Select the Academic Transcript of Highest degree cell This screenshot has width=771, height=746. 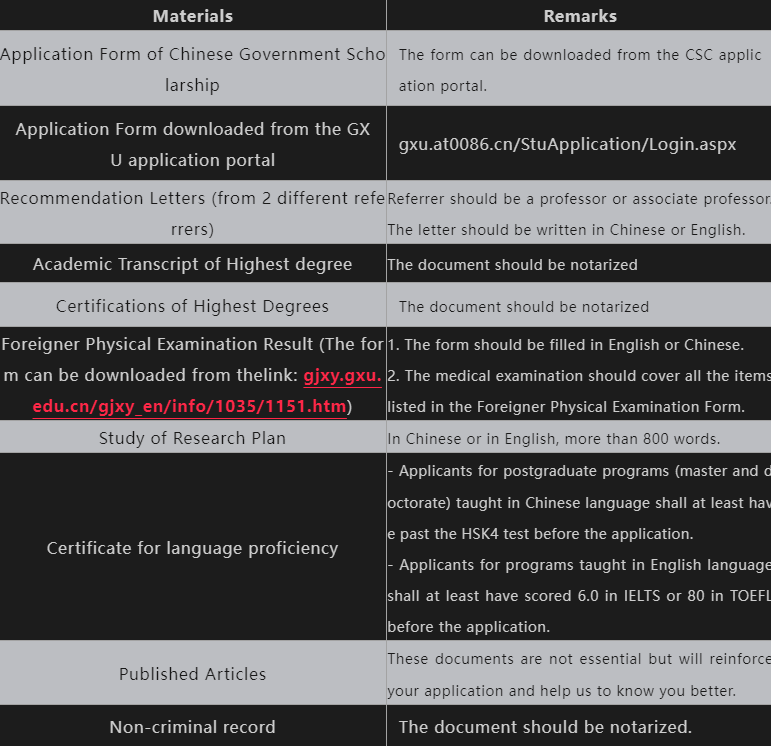tap(192, 265)
